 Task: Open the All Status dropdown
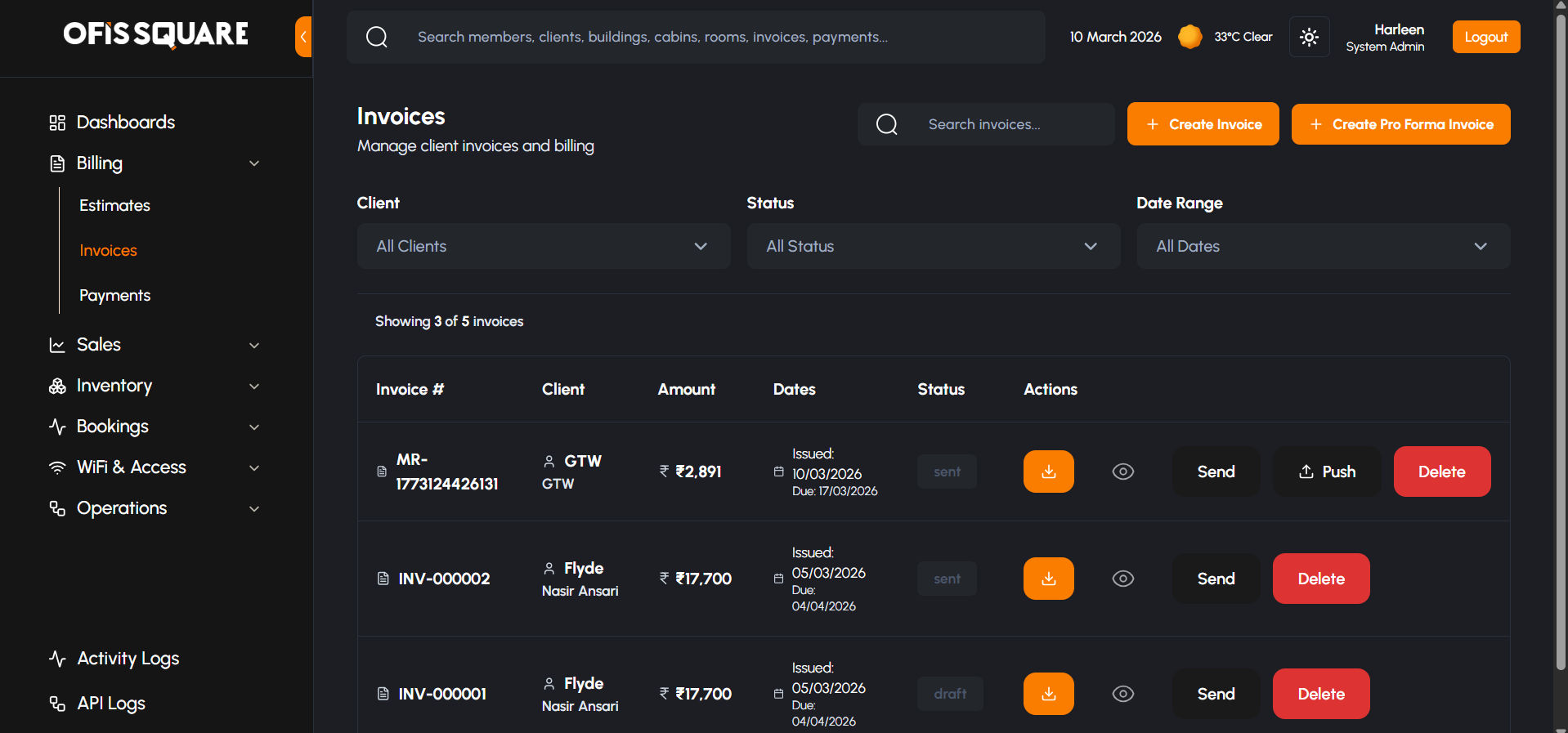934,246
